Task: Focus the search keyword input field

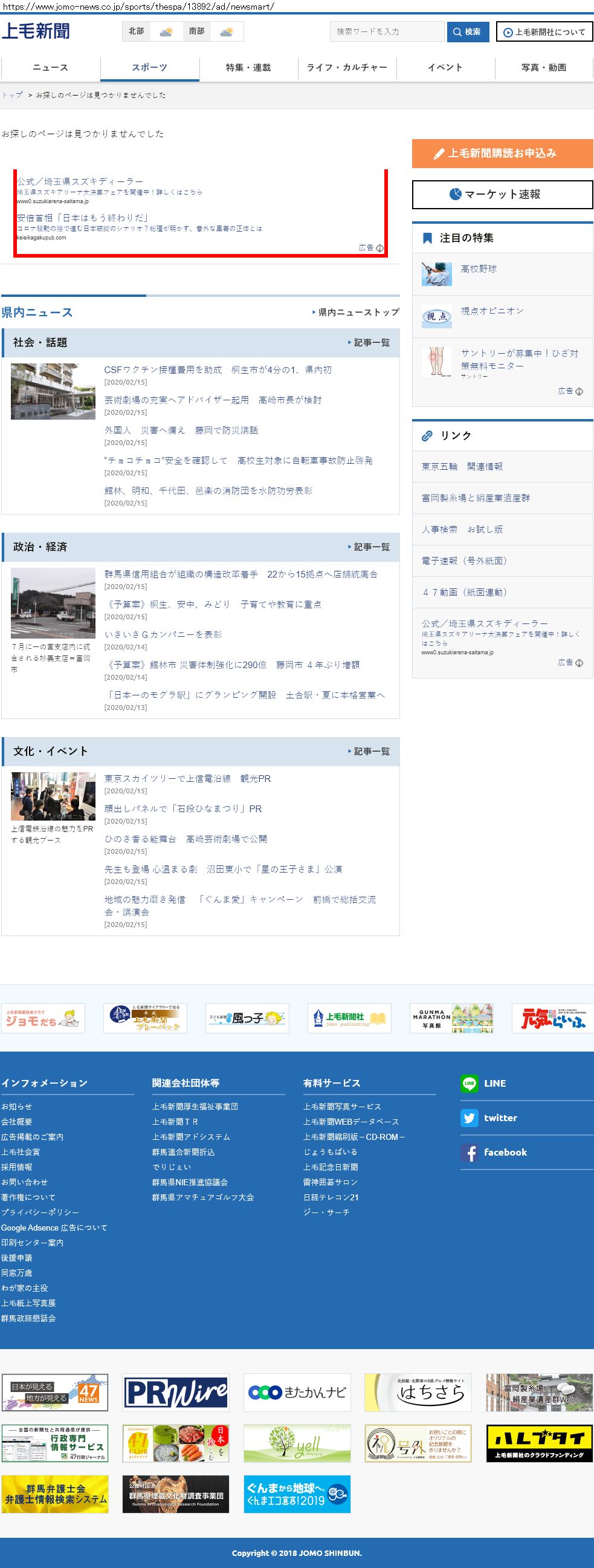Action: click(387, 31)
